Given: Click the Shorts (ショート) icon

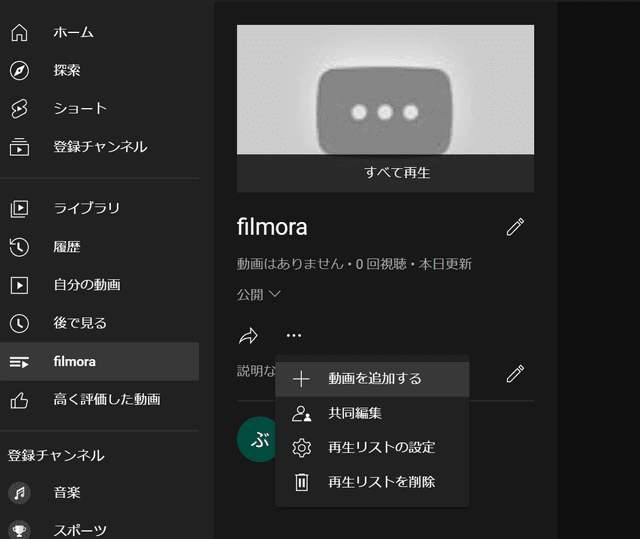Looking at the screenshot, I should click(x=19, y=109).
